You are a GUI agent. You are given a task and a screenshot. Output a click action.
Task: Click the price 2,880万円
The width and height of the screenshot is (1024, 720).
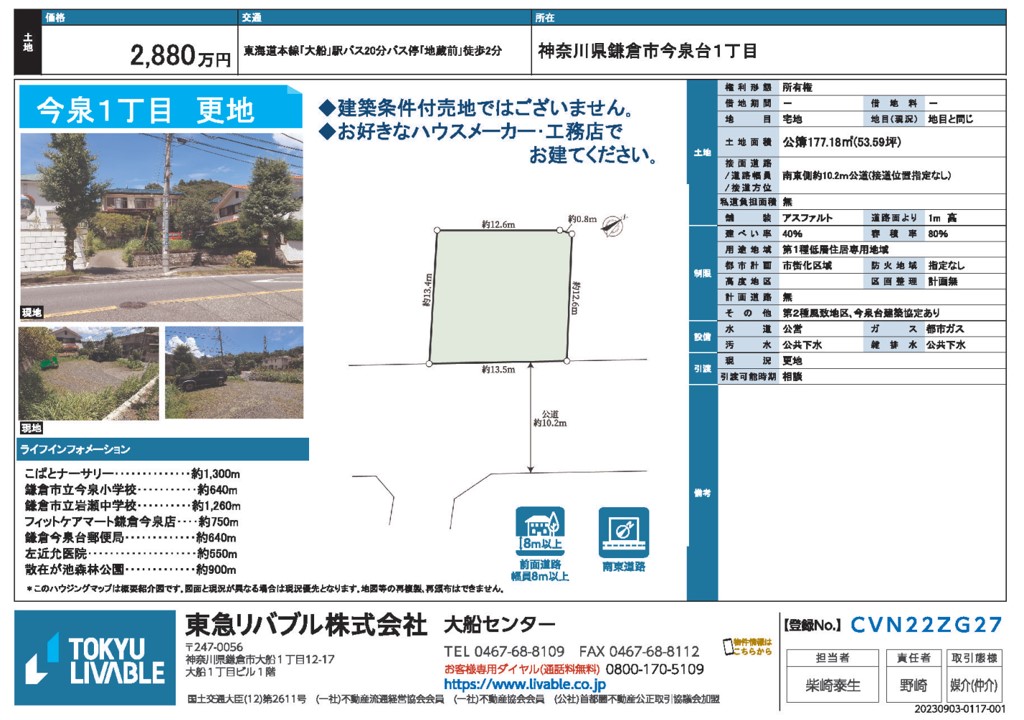tap(180, 57)
